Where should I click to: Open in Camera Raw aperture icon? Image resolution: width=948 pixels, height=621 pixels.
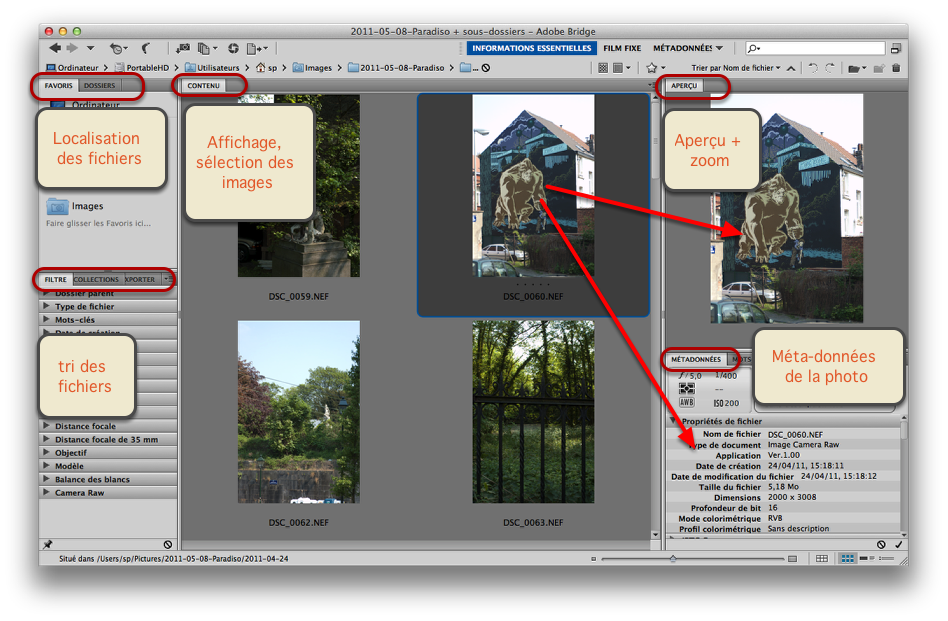233,48
